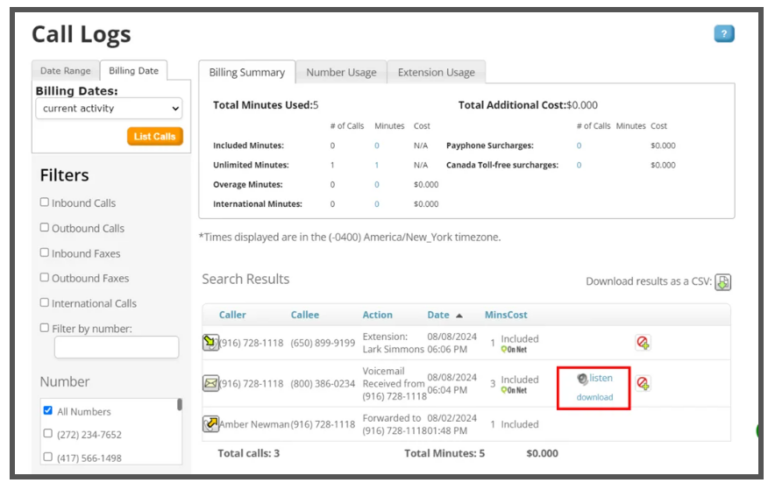Viewport: 768px width, 490px height.
Task: Block number icon in 06:06 PM call row
Action: [643, 342]
